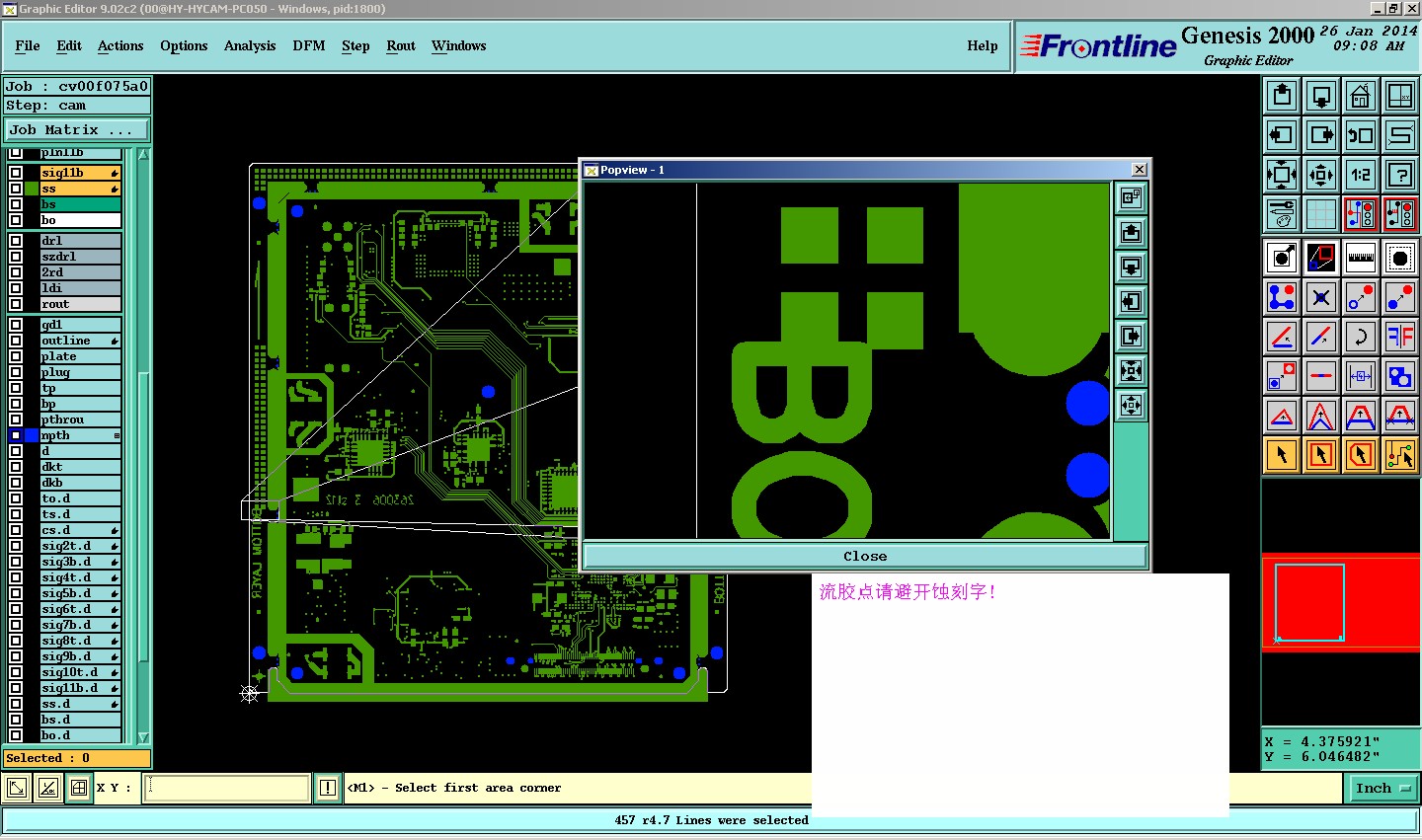Click the blue connected dots with red dot icon

(x=1282, y=297)
